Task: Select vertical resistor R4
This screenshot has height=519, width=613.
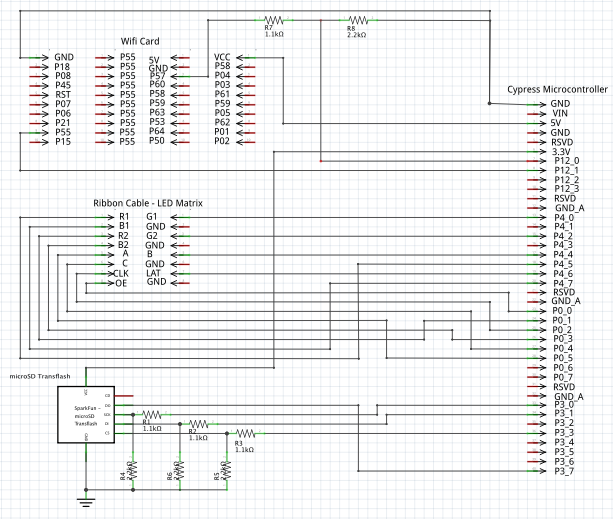Action: coord(133,471)
